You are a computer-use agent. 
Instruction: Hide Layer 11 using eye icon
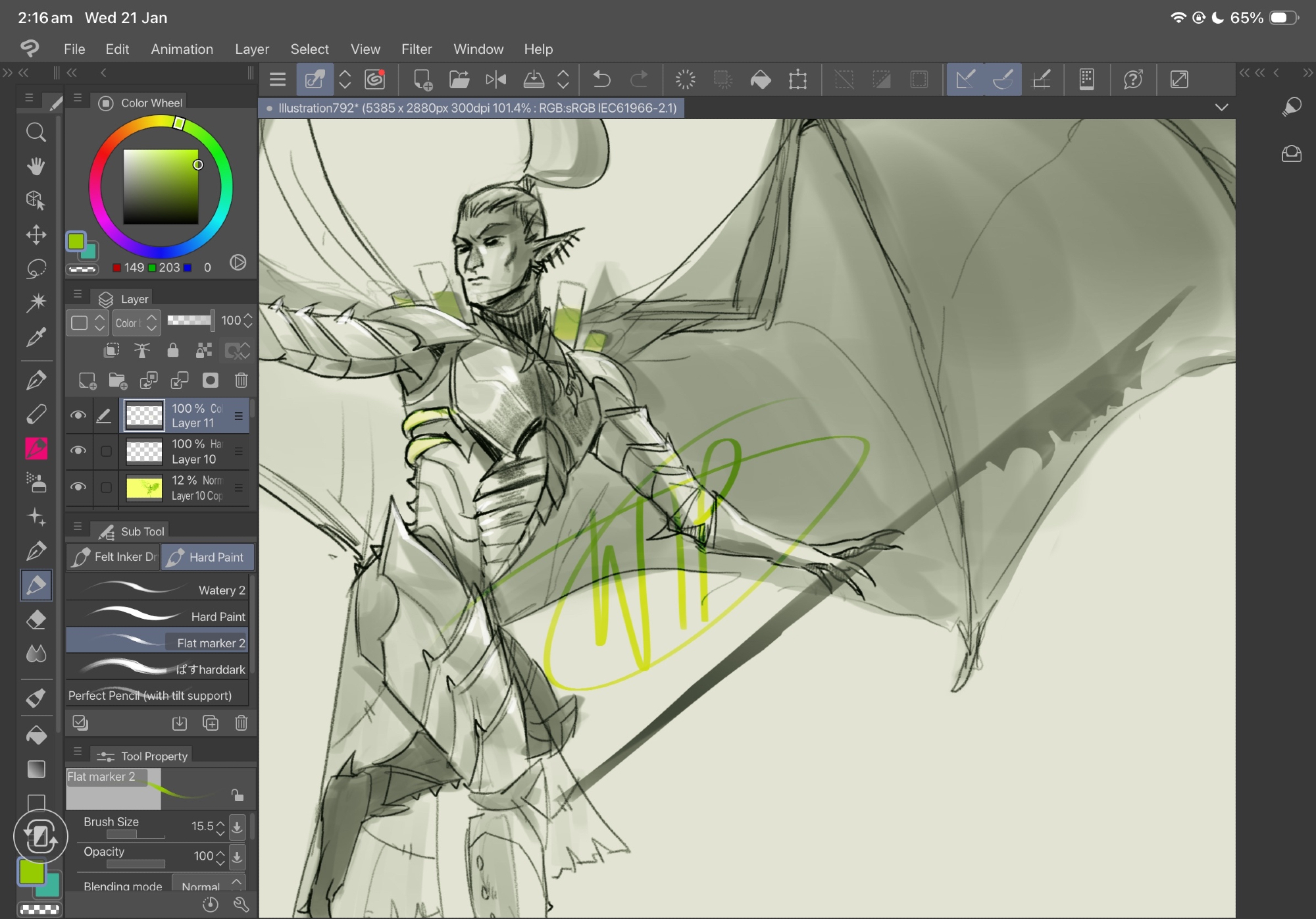click(78, 415)
